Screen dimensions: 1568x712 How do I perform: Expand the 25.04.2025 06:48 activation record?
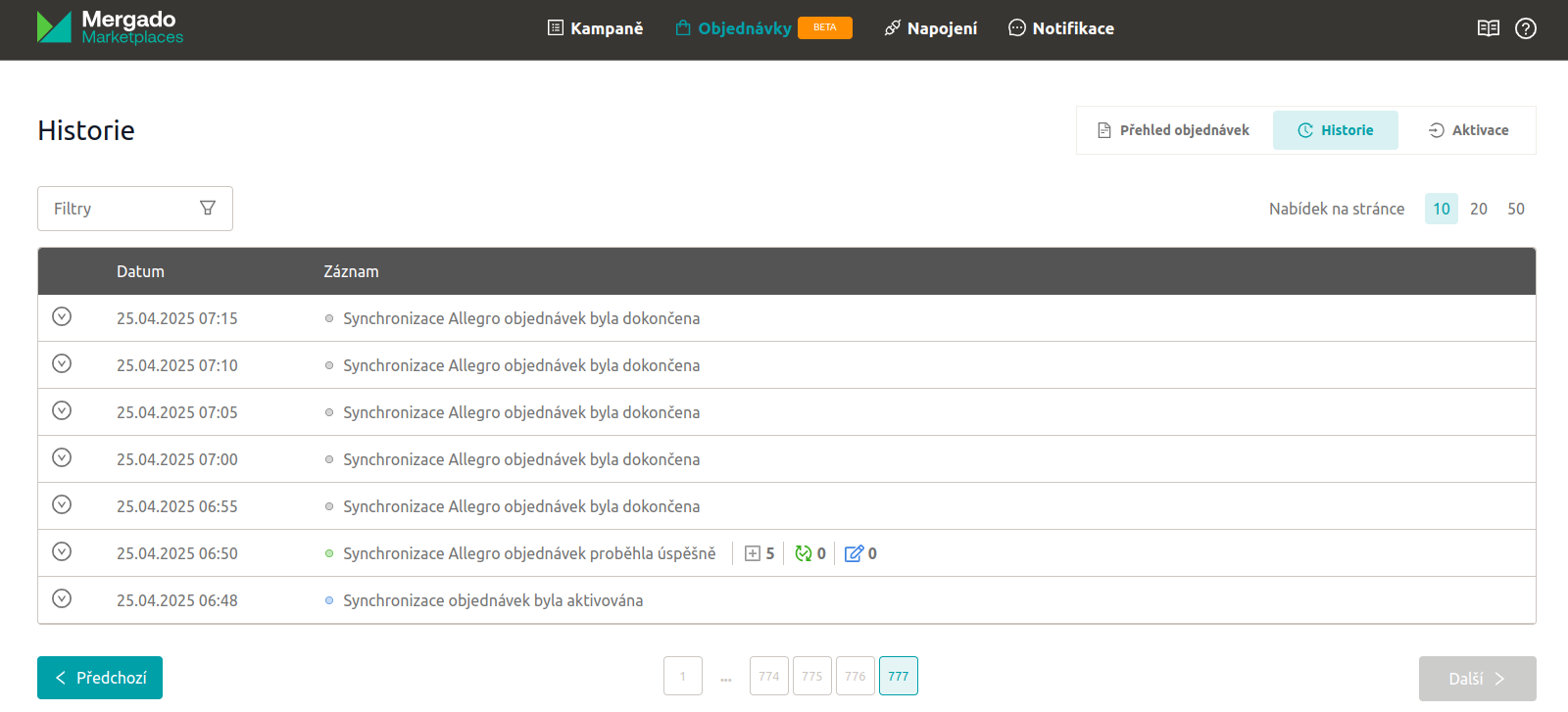(x=62, y=598)
